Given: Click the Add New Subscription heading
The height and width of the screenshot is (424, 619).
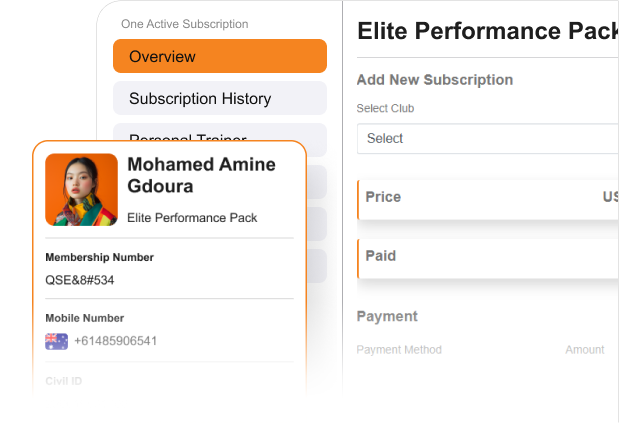Looking at the screenshot, I should click(434, 80).
